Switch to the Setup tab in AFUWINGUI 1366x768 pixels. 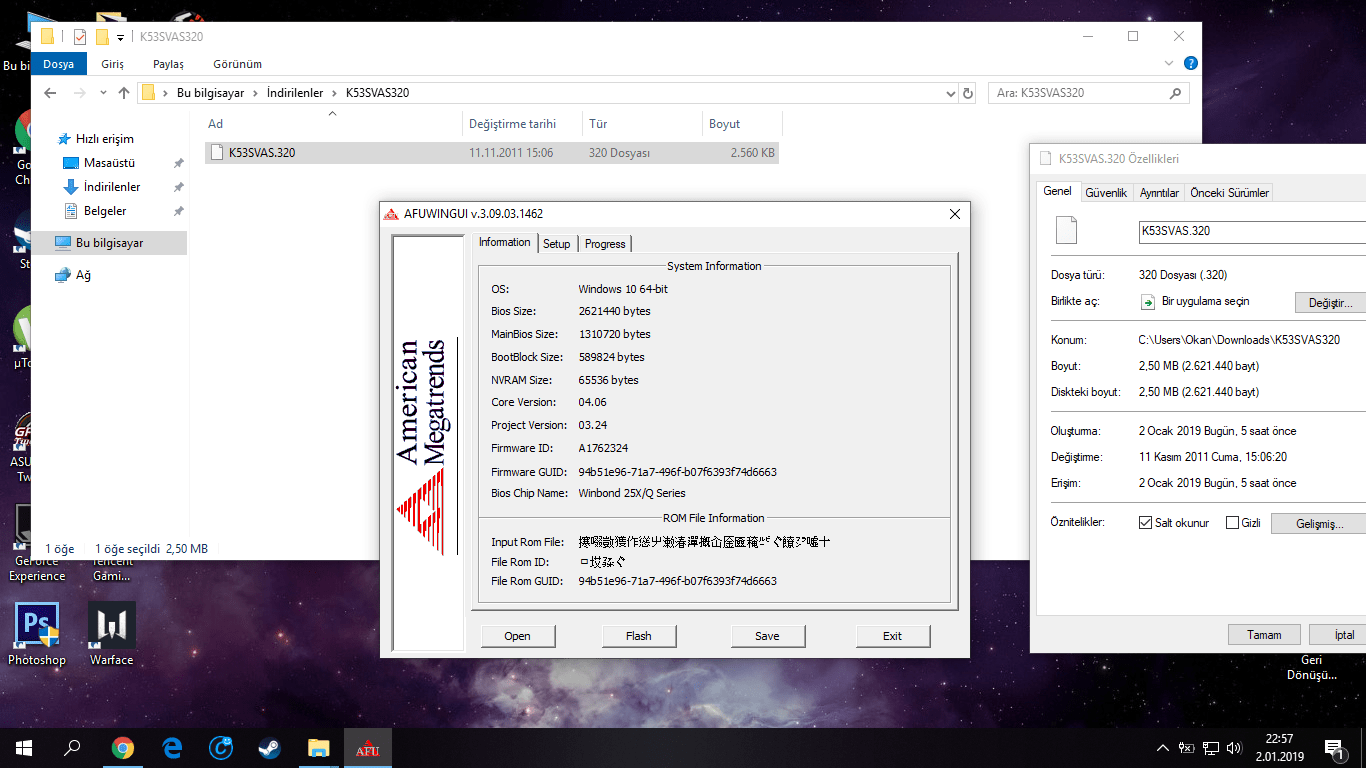[557, 244]
